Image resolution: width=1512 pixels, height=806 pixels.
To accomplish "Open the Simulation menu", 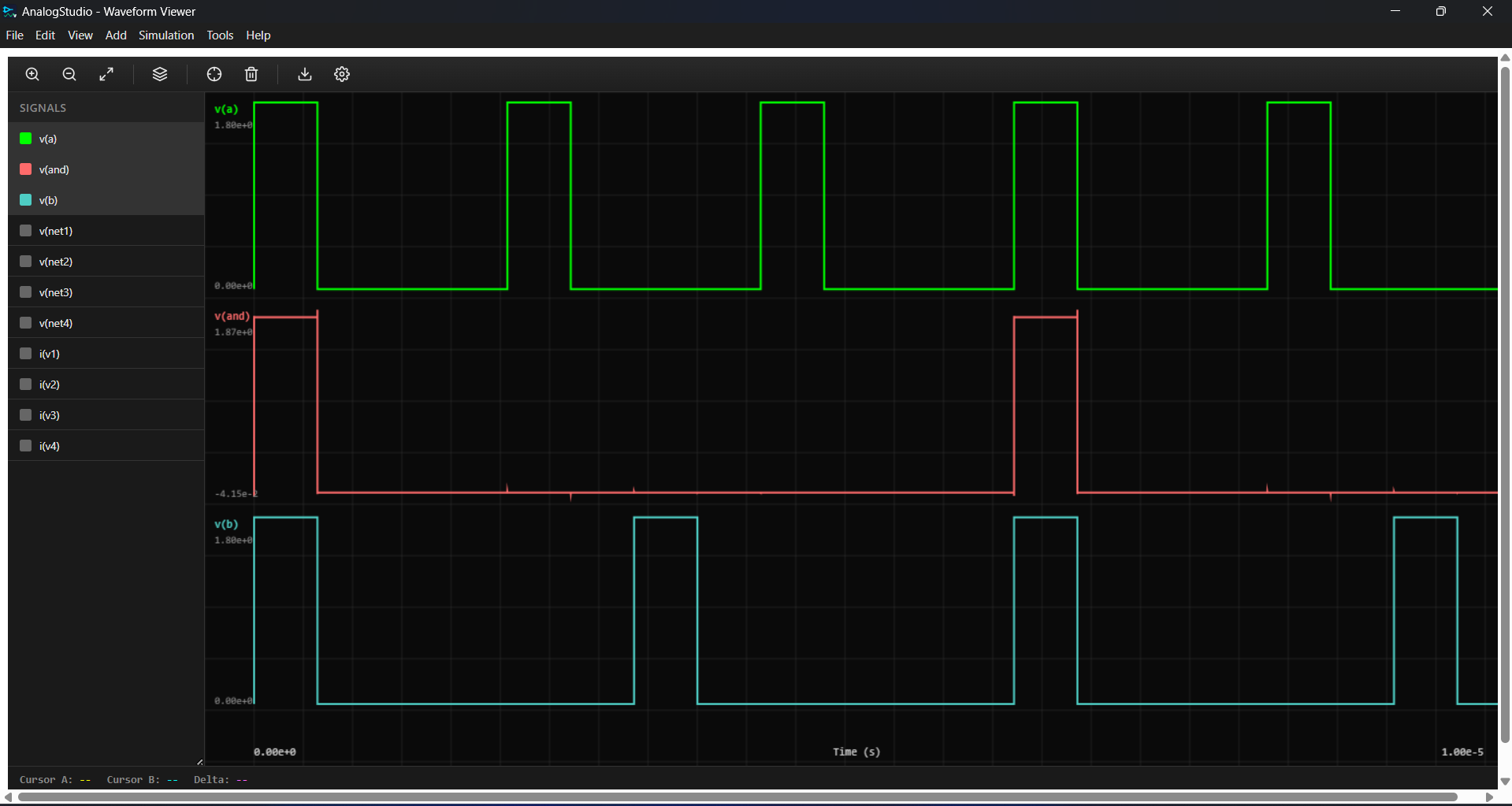I will pos(166,35).
